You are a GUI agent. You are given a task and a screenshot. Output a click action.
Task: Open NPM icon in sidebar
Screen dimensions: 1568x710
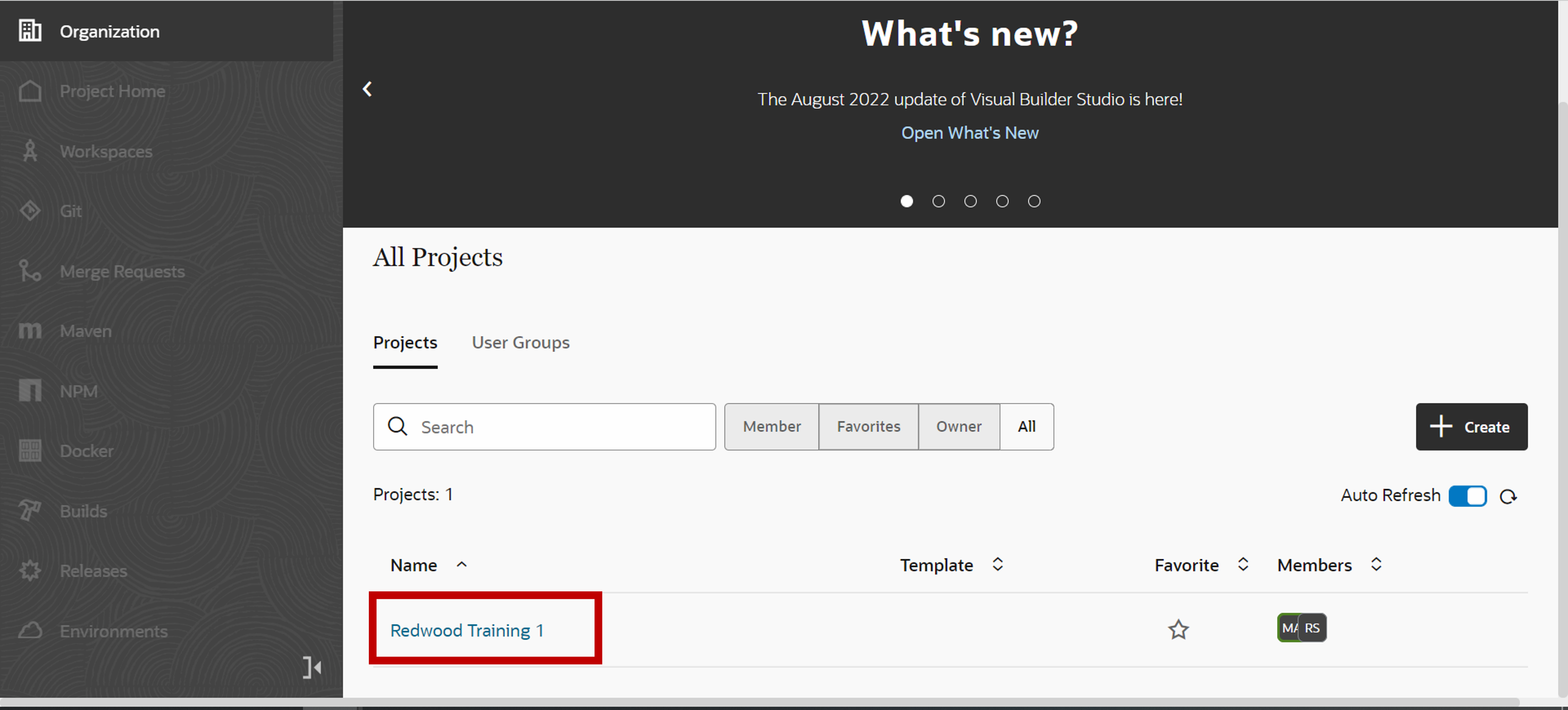click(30, 390)
